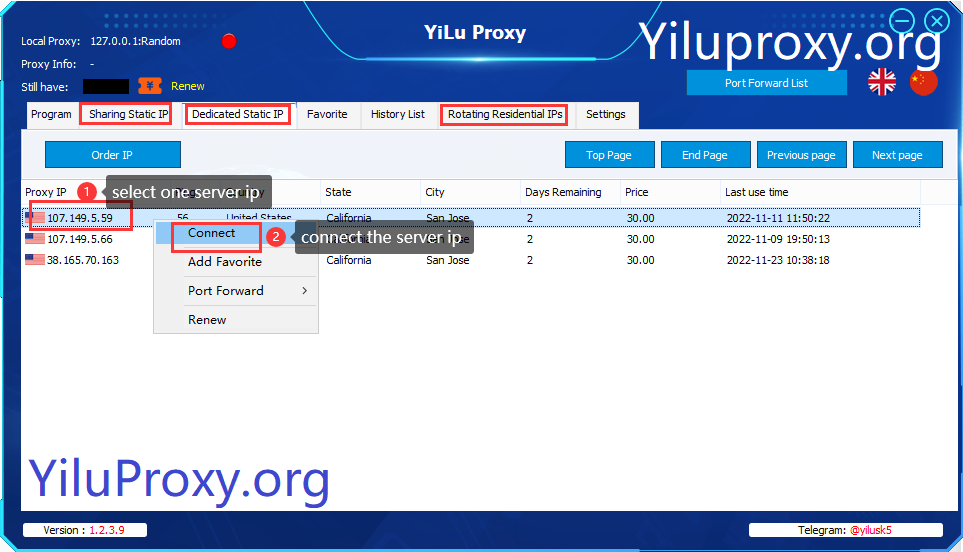Click last use time 2022-11-11 11:50:22
Screen dimensions: 963x552
(x=778, y=218)
